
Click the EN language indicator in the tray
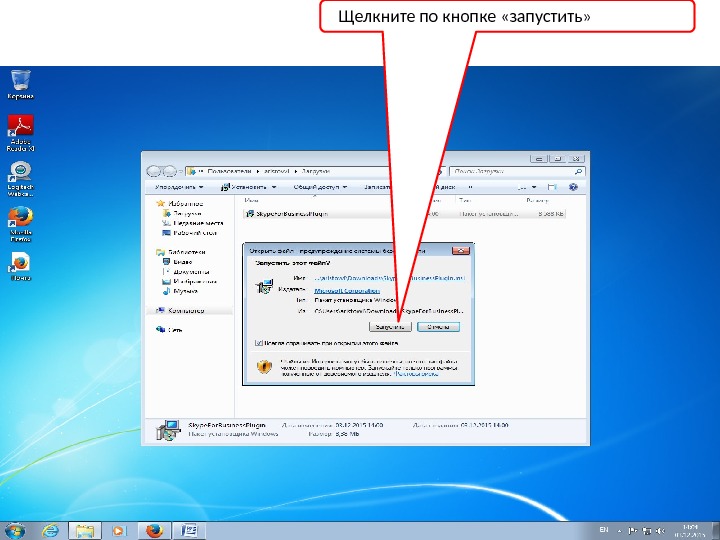(604, 530)
